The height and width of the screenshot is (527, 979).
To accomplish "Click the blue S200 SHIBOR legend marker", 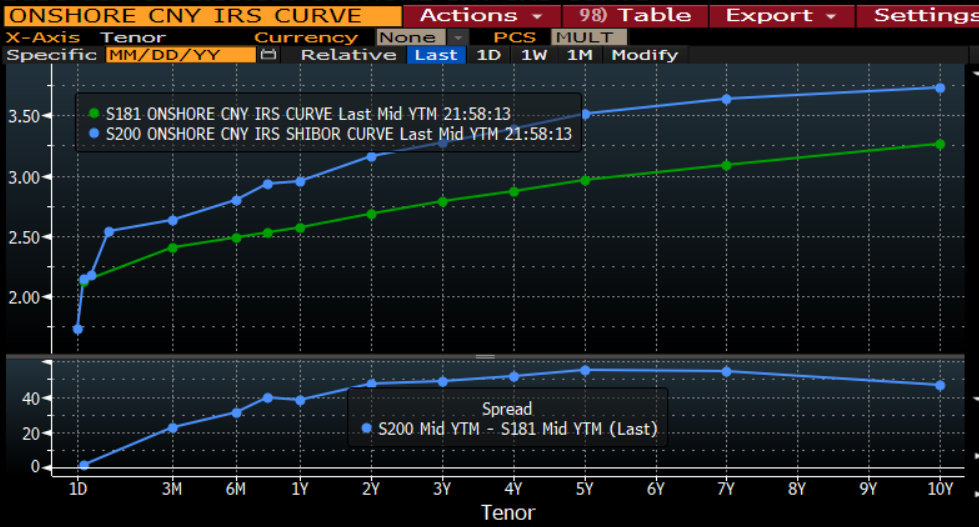I will coord(94,133).
